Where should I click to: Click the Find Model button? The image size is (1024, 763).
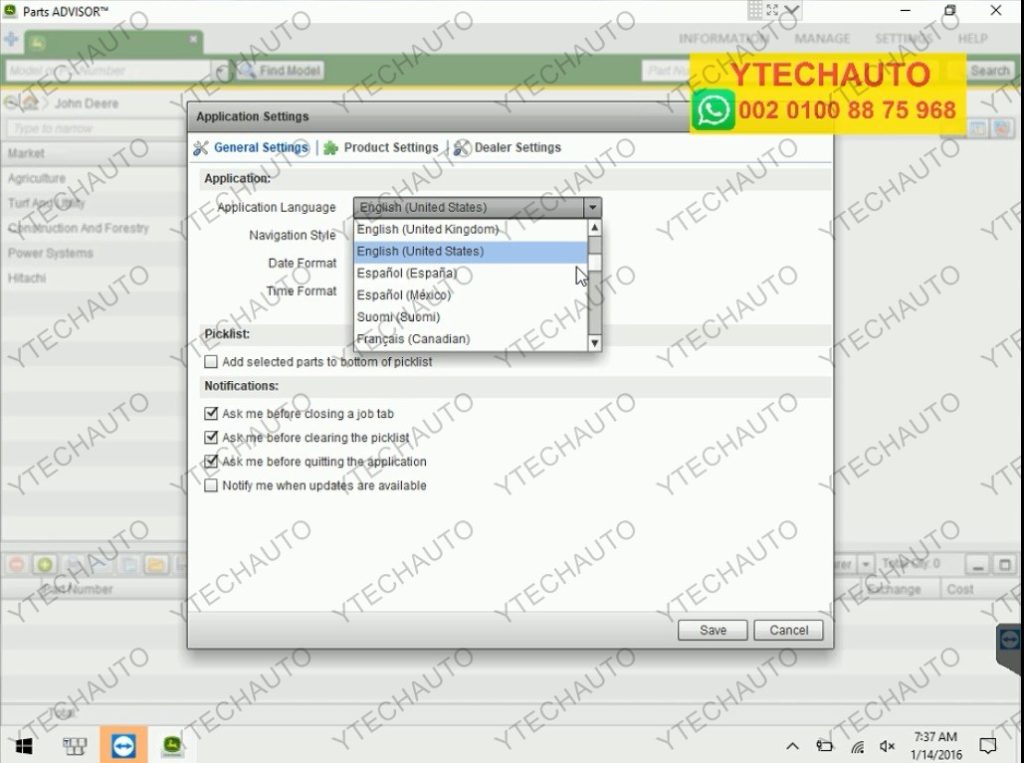click(280, 71)
